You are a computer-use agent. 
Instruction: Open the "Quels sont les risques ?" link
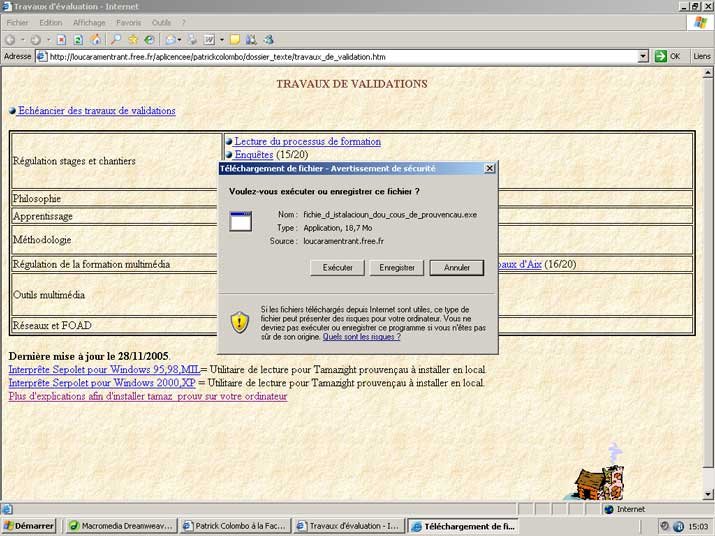[362, 337]
